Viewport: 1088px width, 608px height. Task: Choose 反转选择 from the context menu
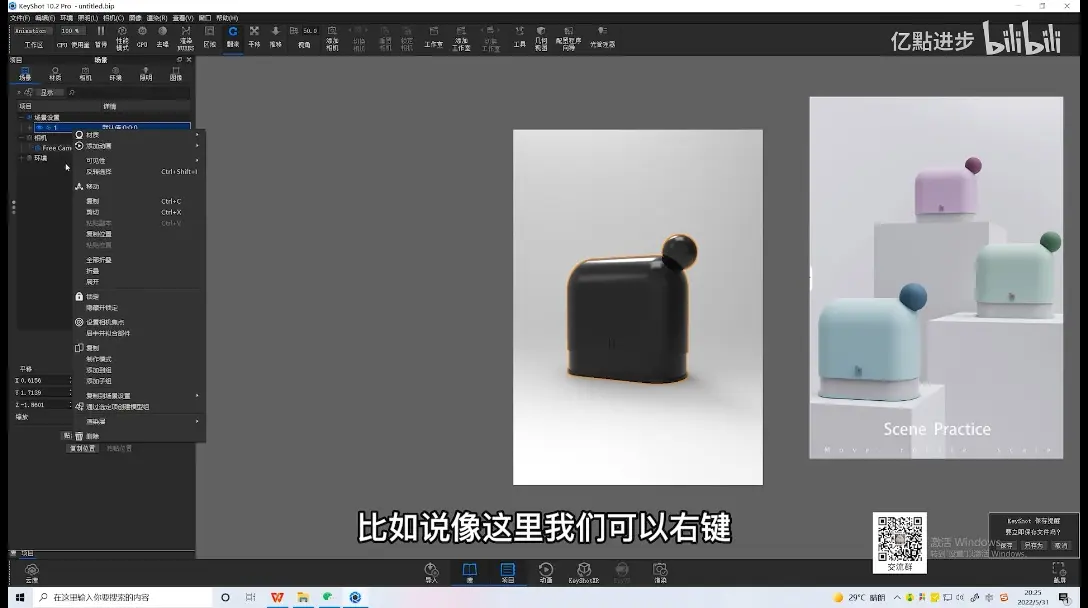tap(137, 171)
